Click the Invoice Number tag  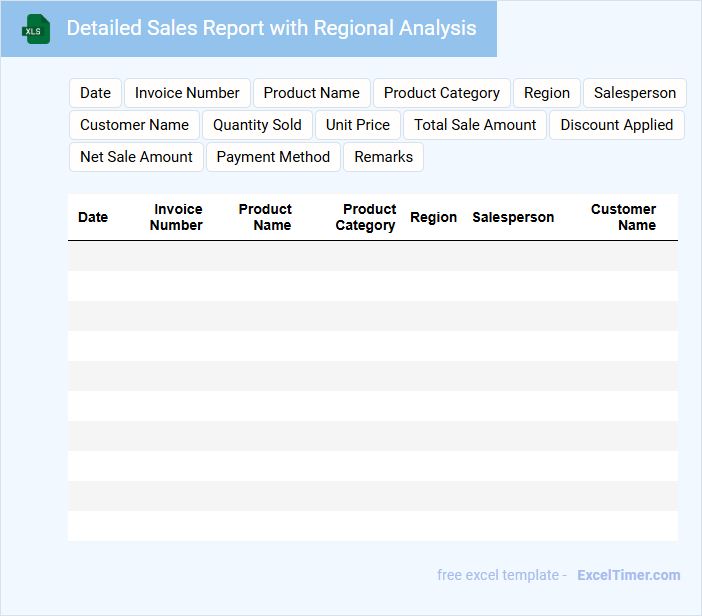pos(187,93)
